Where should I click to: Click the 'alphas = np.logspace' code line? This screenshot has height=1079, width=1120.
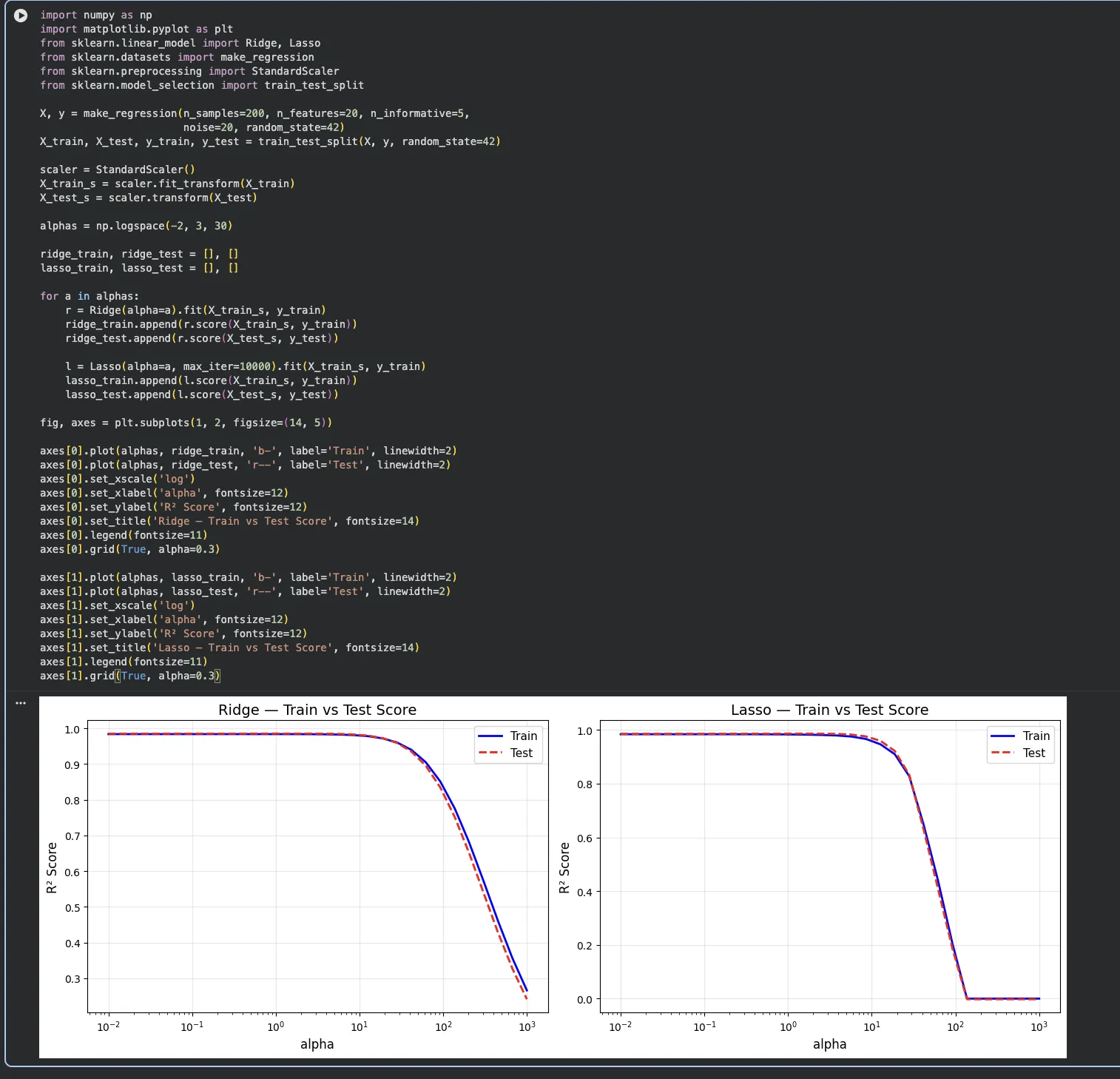click(x=135, y=226)
